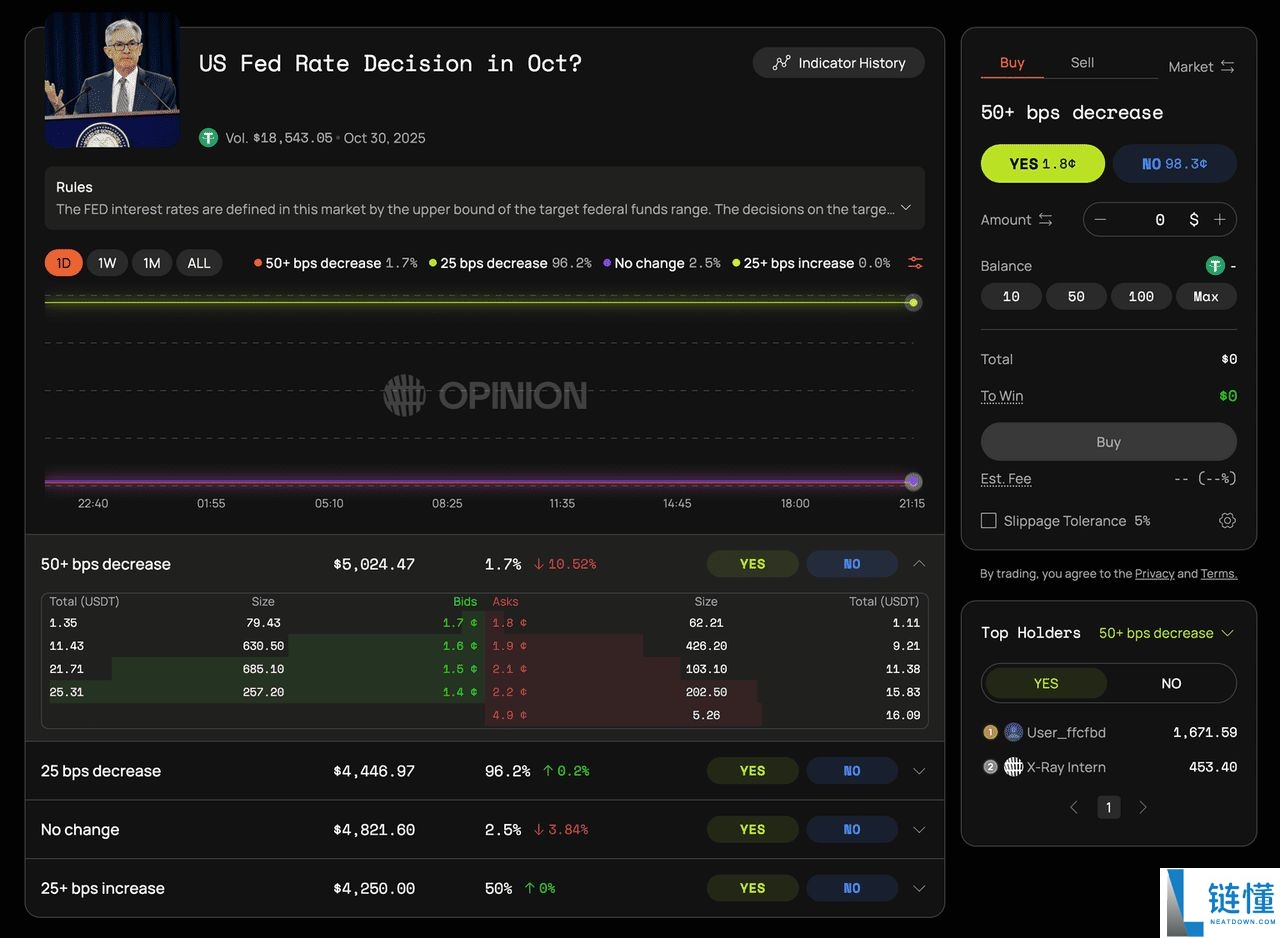Click the minus icon in amount field

click(x=1100, y=220)
